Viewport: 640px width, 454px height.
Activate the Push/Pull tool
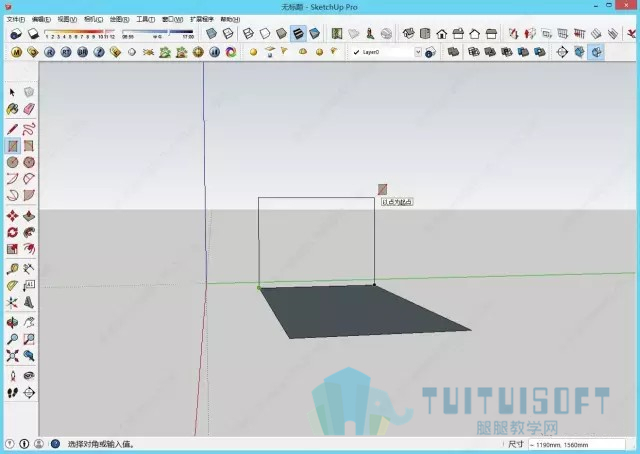pyautogui.click(x=29, y=216)
